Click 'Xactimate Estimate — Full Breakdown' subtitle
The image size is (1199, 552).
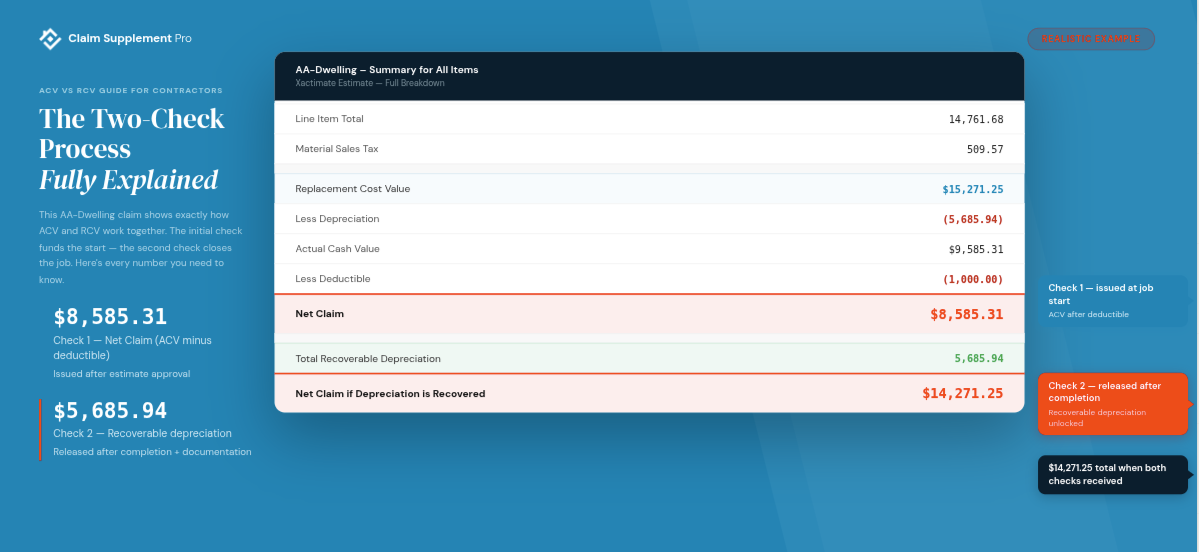pyautogui.click(x=370, y=83)
